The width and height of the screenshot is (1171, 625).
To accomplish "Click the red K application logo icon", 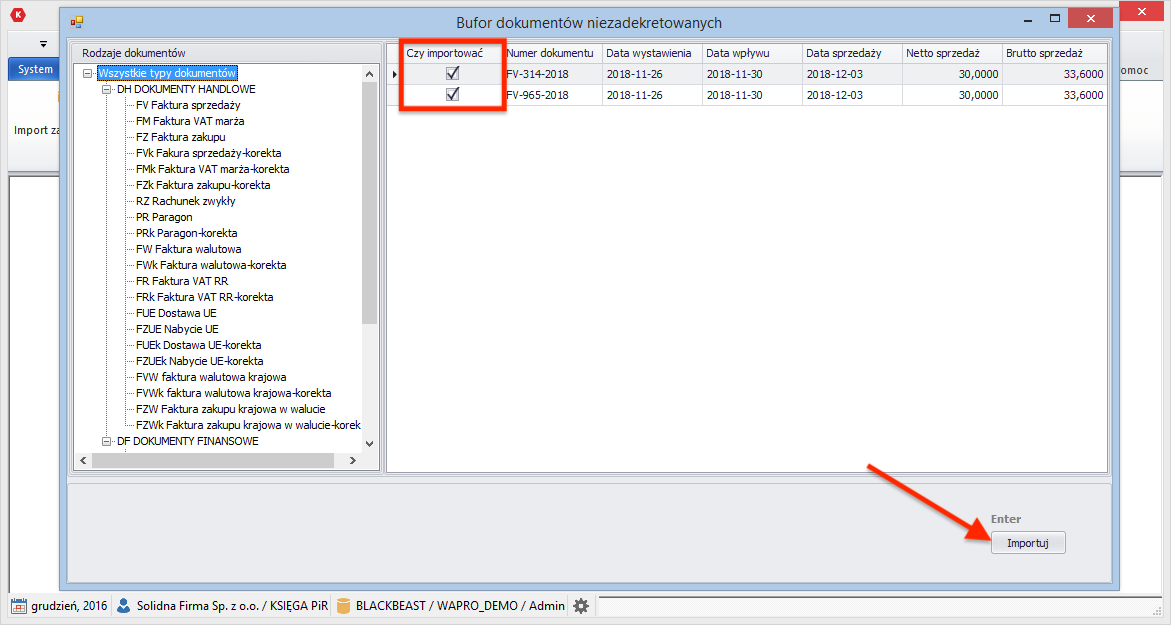I will pos(18,15).
